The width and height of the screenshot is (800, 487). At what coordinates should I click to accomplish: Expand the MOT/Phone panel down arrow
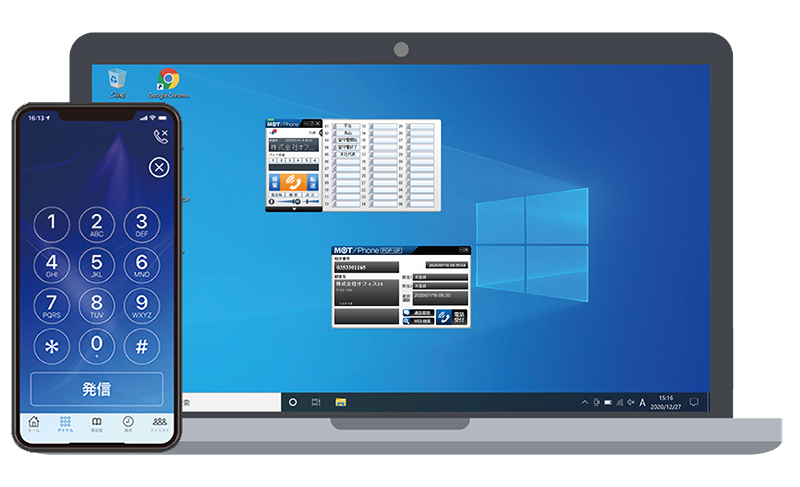[293, 209]
